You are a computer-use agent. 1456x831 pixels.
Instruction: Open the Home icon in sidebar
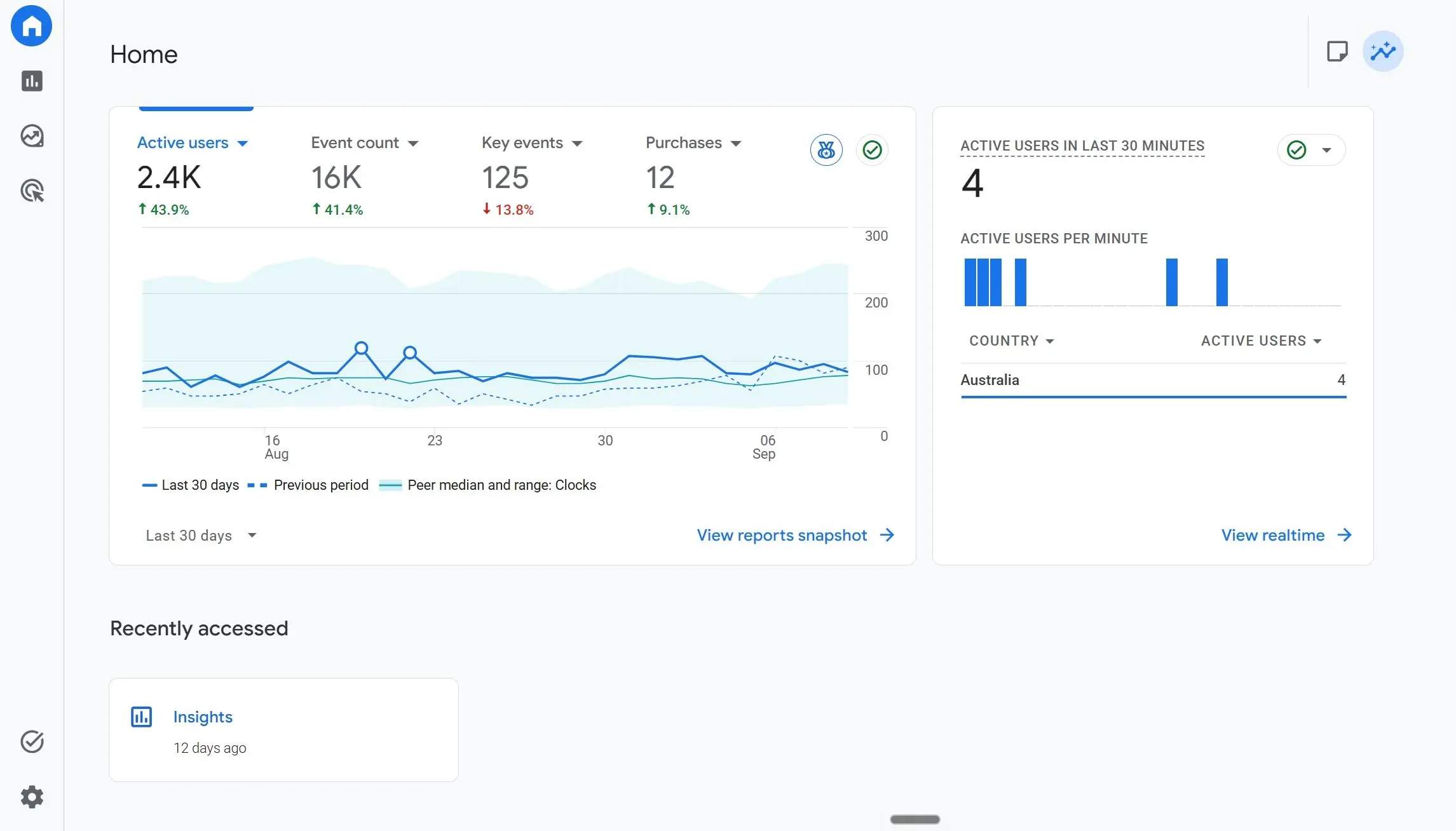pos(32,26)
